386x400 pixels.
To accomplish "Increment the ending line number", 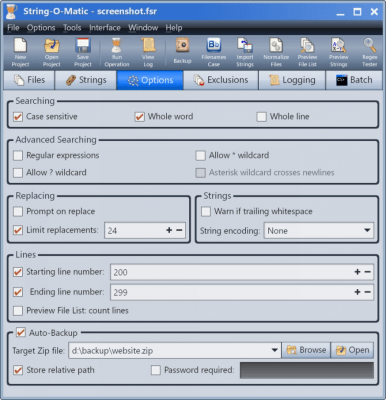I will [x=357, y=292].
